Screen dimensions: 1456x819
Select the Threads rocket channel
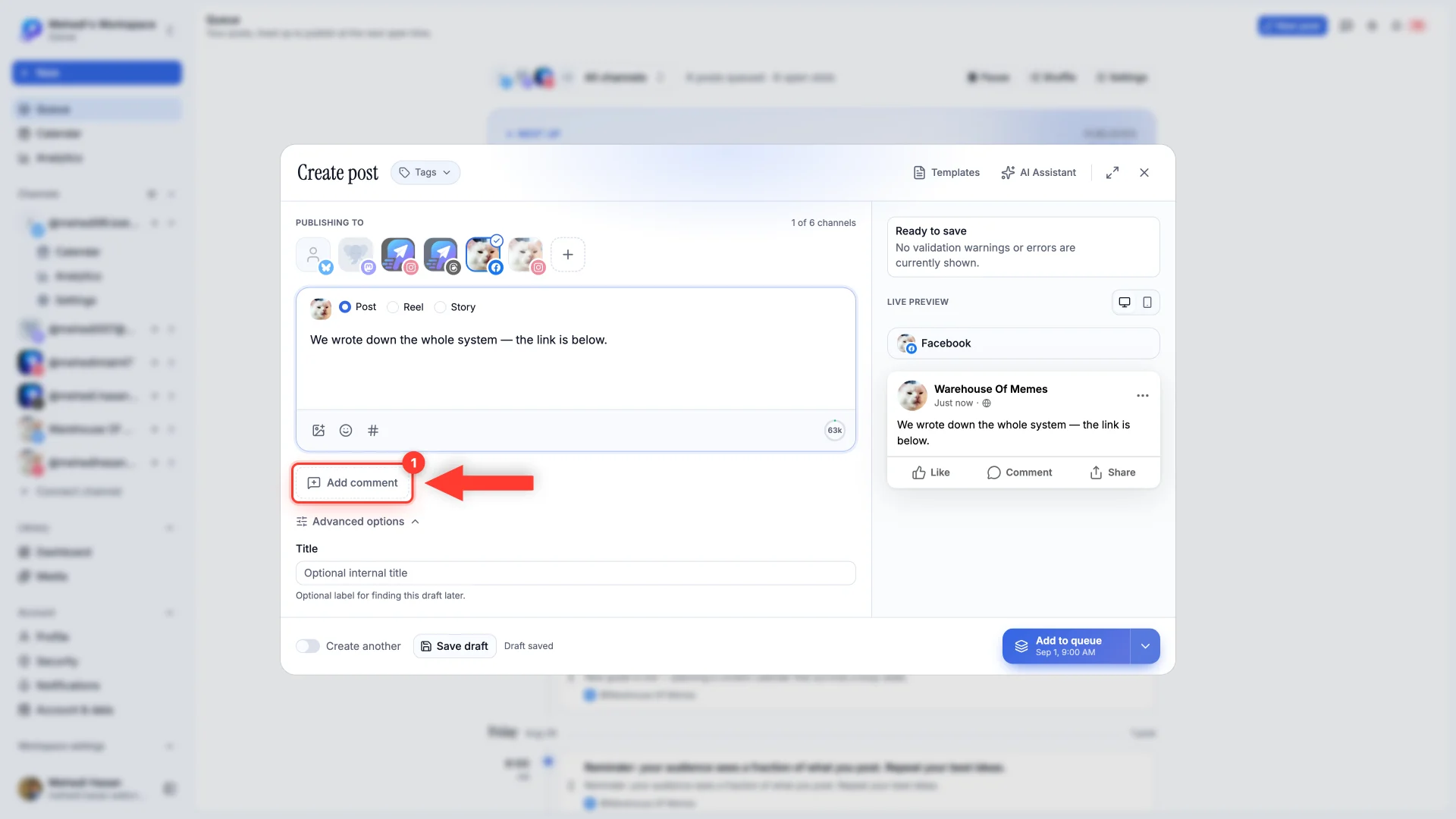[x=441, y=255]
